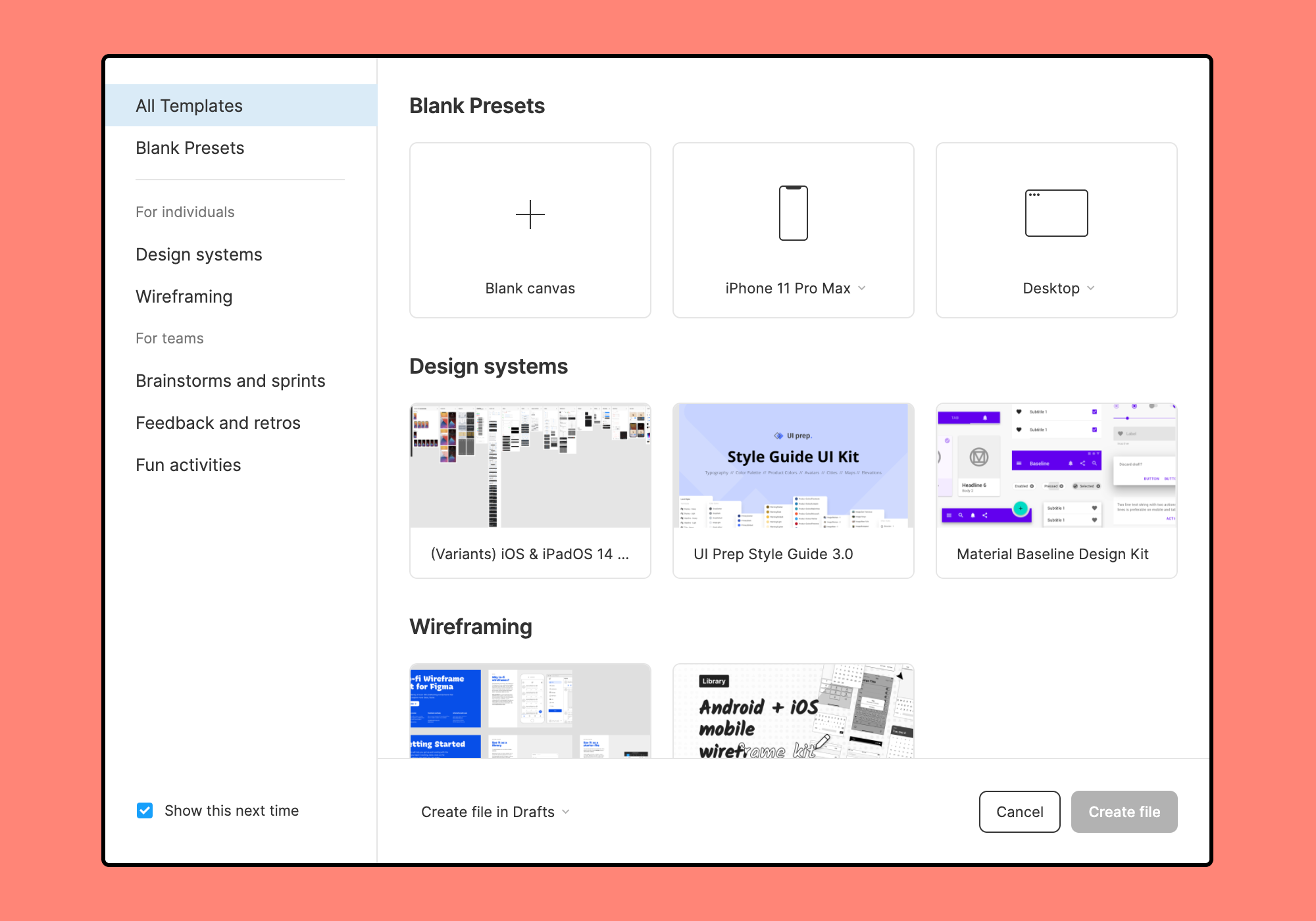The height and width of the screenshot is (921, 1316).
Task: Choose the Lo-fi Wireframe for Figma thumbnail
Action: point(530,711)
